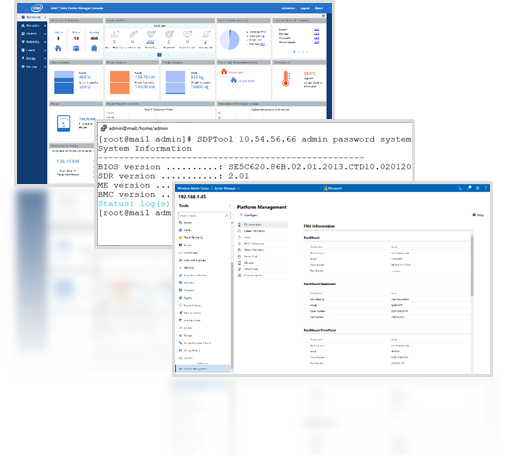Image resolution: width=507 pixels, height=455 pixels.
Task: Open the Firmware Update menu item
Action: tap(262, 276)
